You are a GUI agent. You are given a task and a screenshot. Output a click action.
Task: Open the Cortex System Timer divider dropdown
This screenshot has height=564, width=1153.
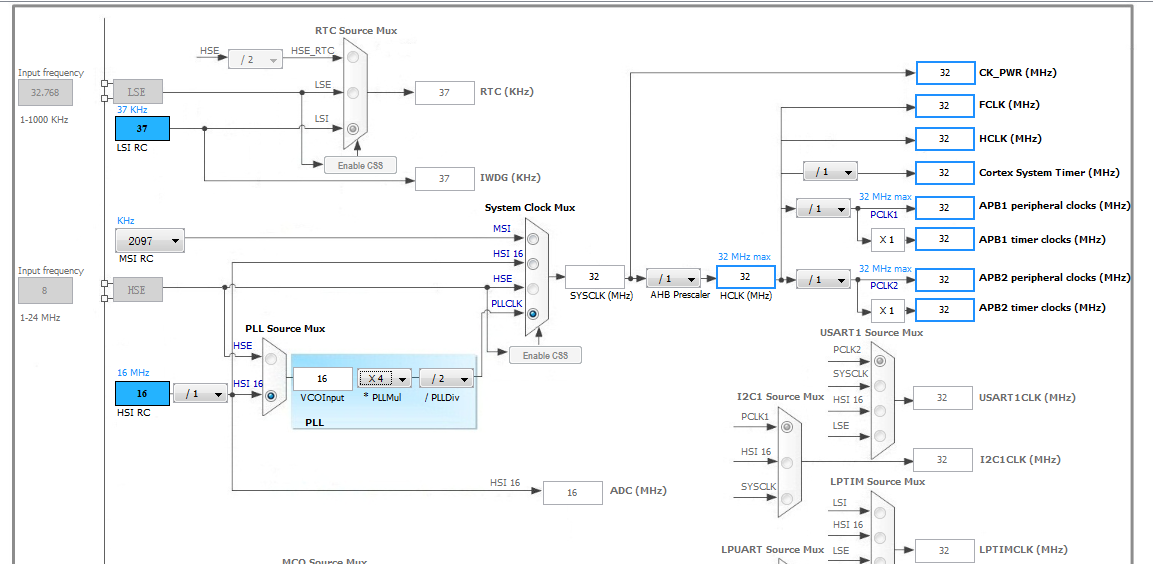(829, 172)
